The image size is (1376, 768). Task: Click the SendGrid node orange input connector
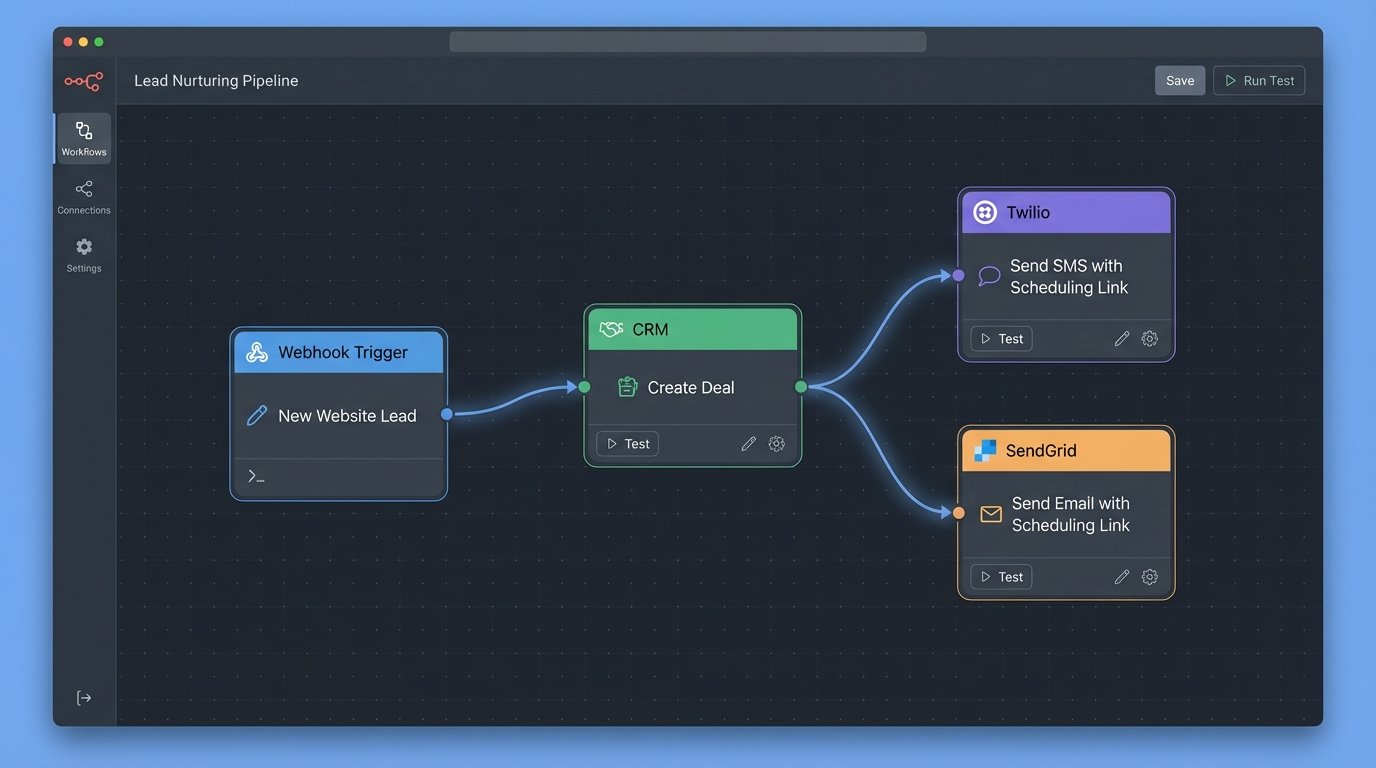pos(958,513)
